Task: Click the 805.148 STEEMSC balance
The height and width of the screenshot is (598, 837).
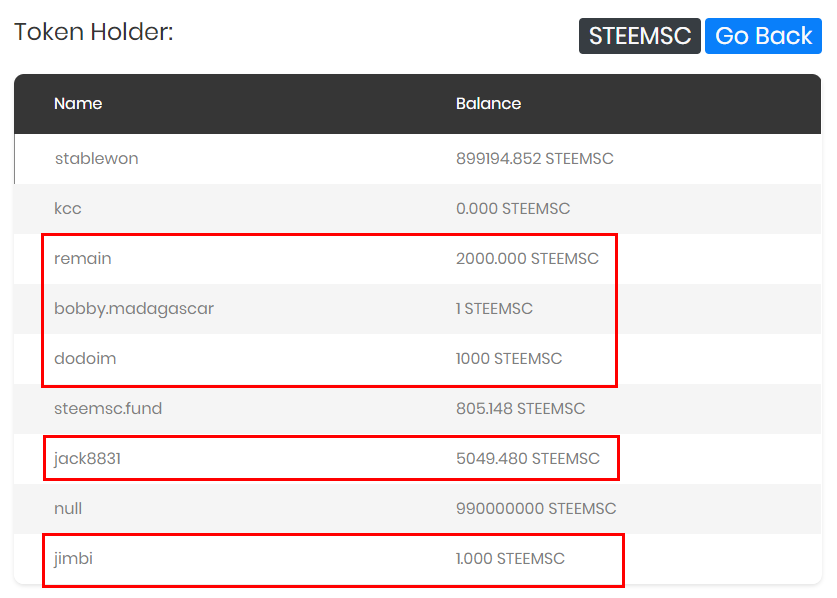Action: pos(520,408)
